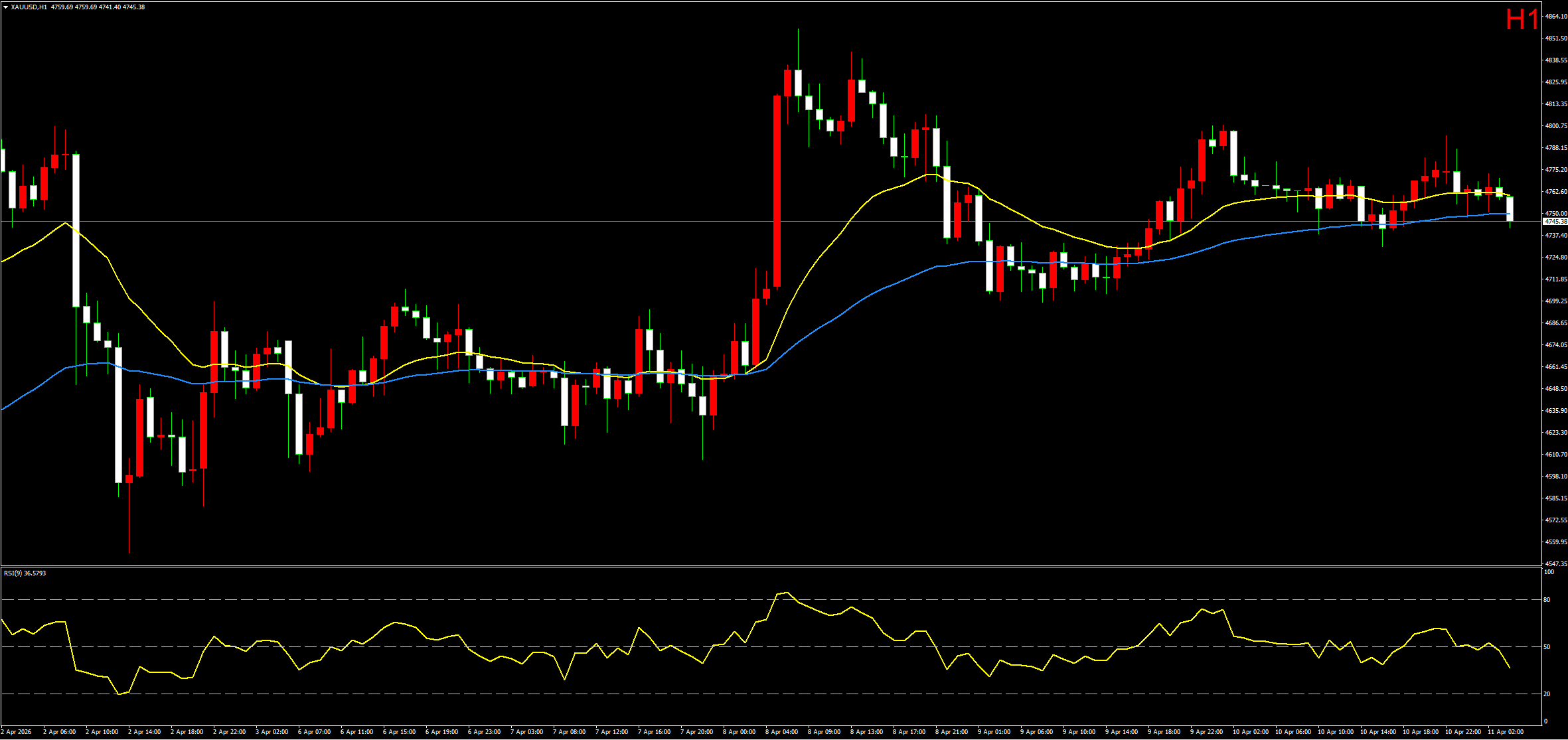1568x740 pixels.
Task: Click the 4547.35 price scale label
Action: click(x=1556, y=563)
